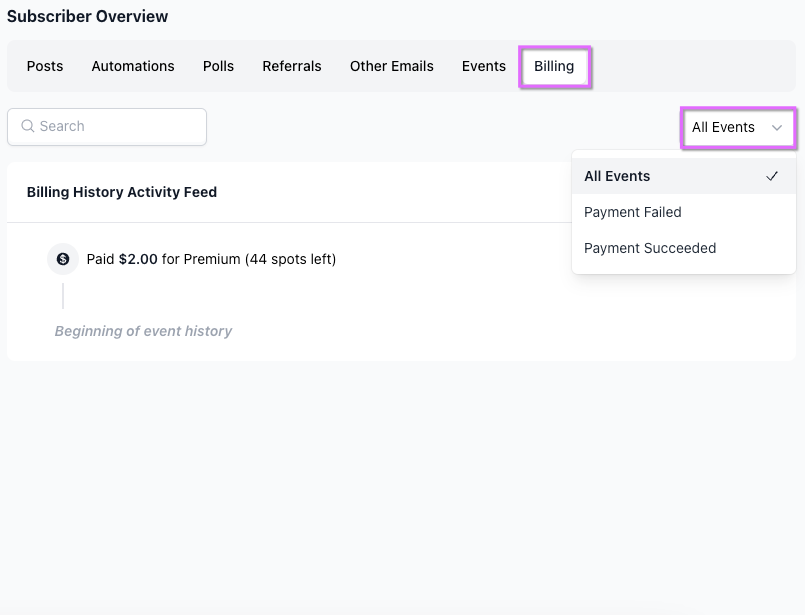805x615 pixels.
Task: Switch to the Posts tab
Action: (45, 66)
